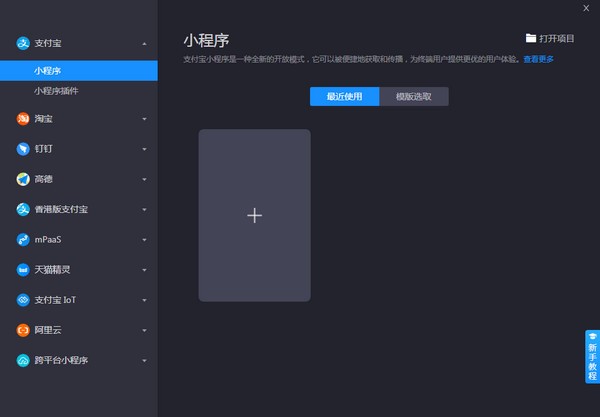
Task: Open the 查看更多 link
Action: tap(538, 60)
